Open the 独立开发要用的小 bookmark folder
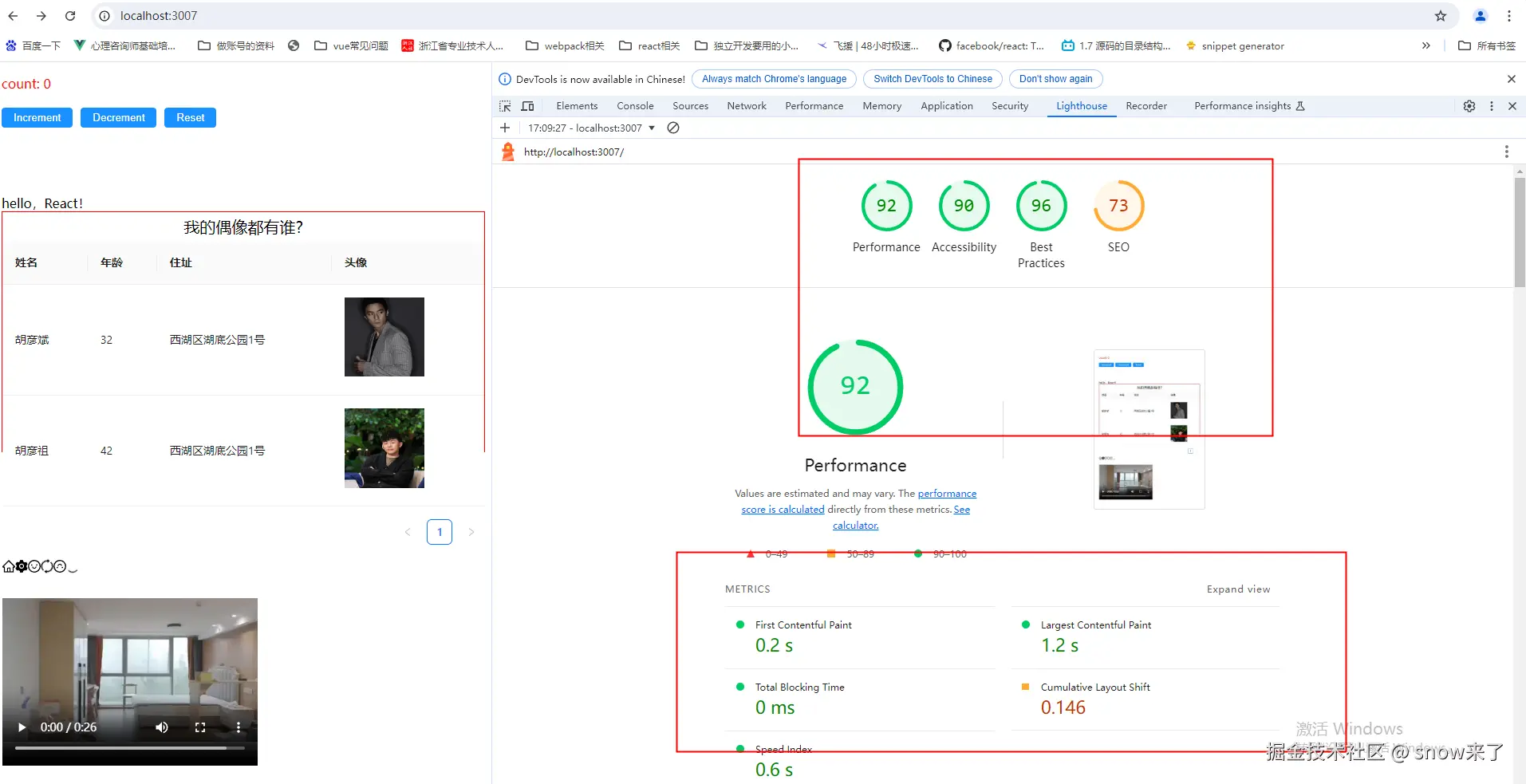1526x784 pixels. click(747, 45)
